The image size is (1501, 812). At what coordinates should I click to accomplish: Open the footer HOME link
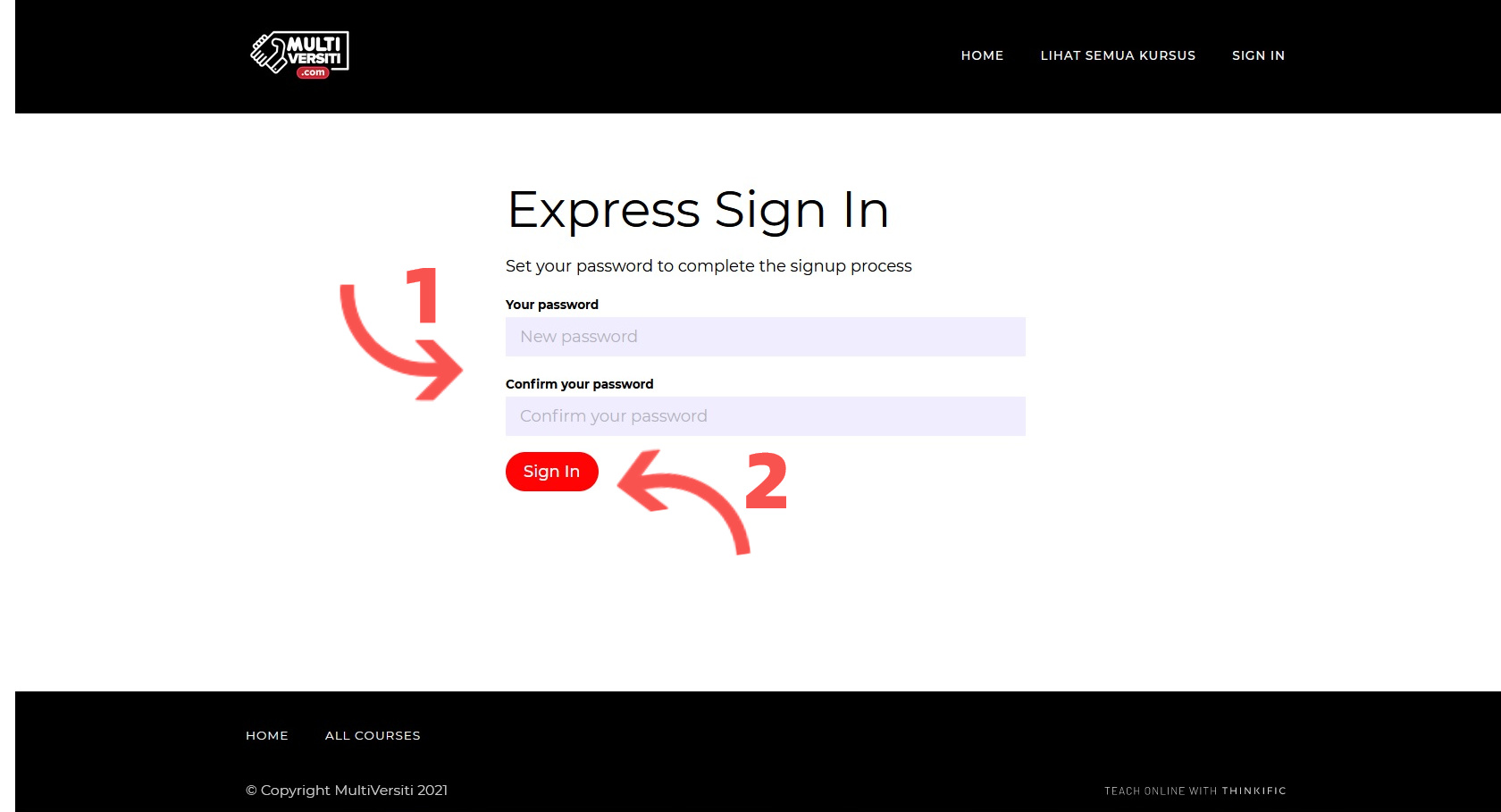point(267,735)
